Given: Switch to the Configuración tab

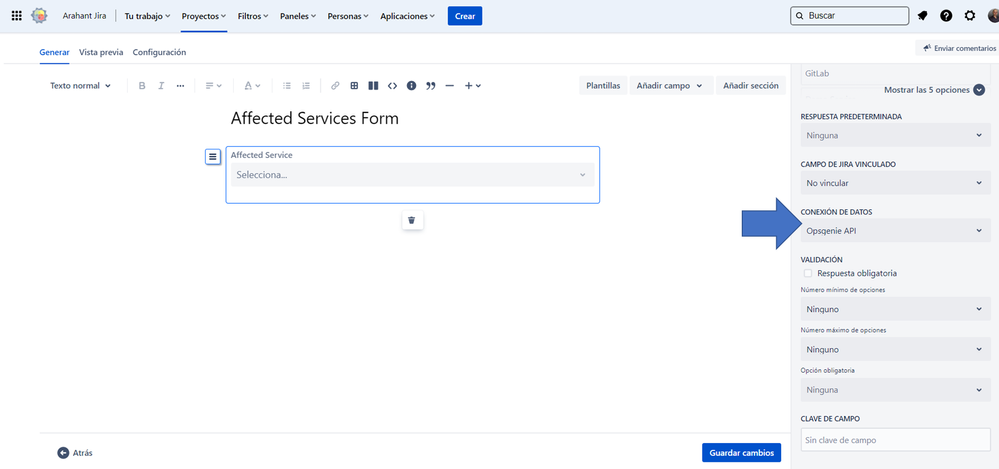Looking at the screenshot, I should [159, 52].
